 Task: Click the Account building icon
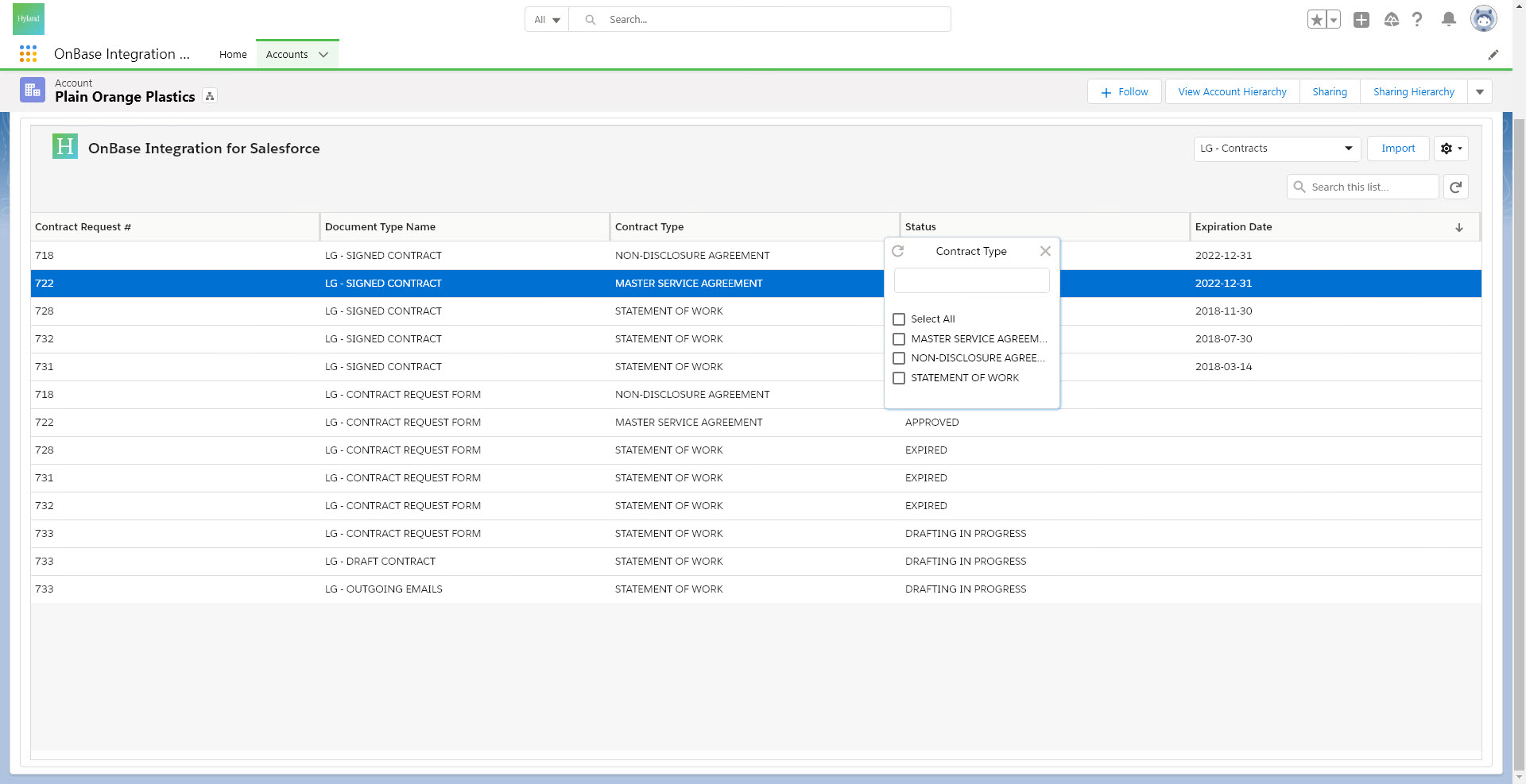pyautogui.click(x=33, y=90)
